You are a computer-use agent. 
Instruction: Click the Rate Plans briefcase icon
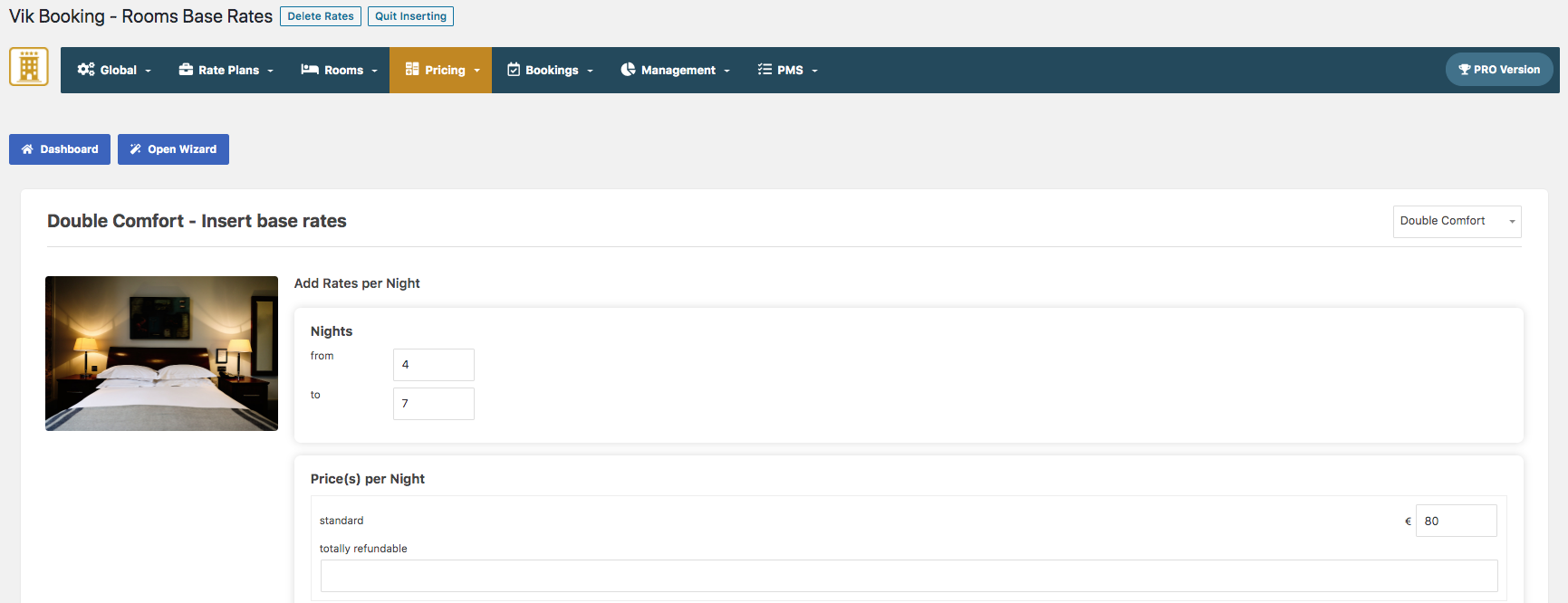(x=186, y=69)
